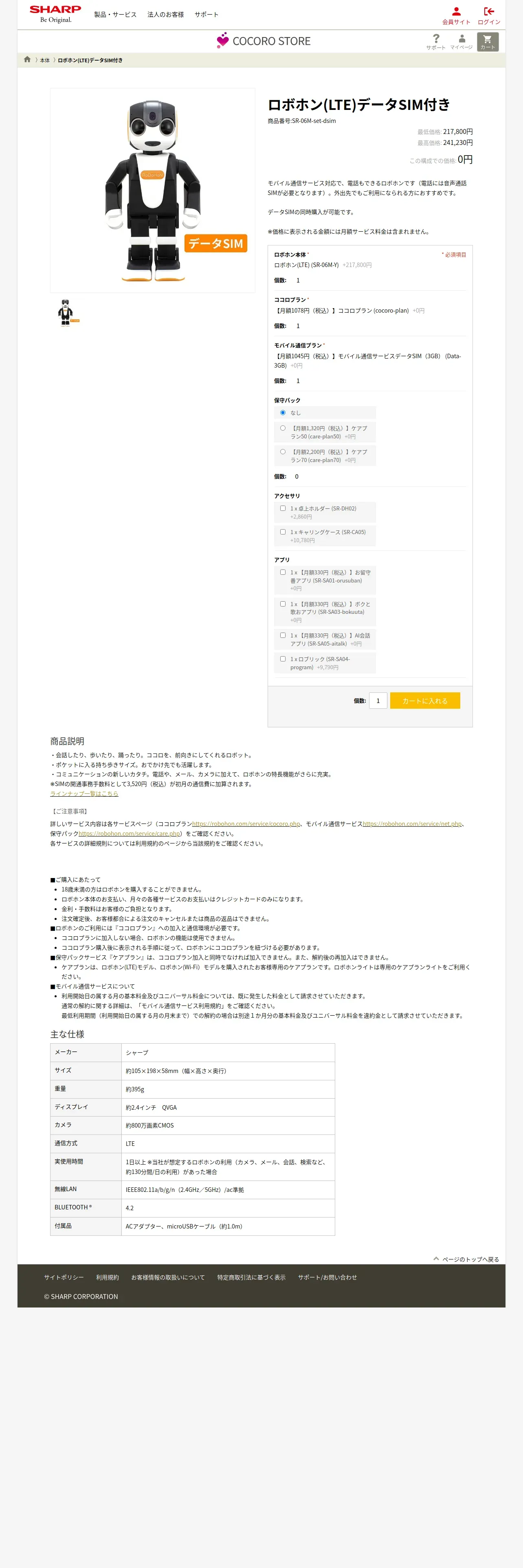Image resolution: width=523 pixels, height=1568 pixels.
Task: Click the ログイン login icon
Action: 489,16
